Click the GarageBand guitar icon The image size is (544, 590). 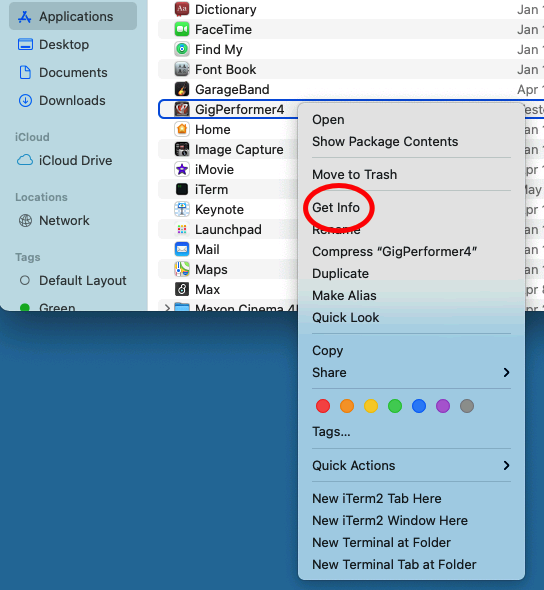click(182, 89)
